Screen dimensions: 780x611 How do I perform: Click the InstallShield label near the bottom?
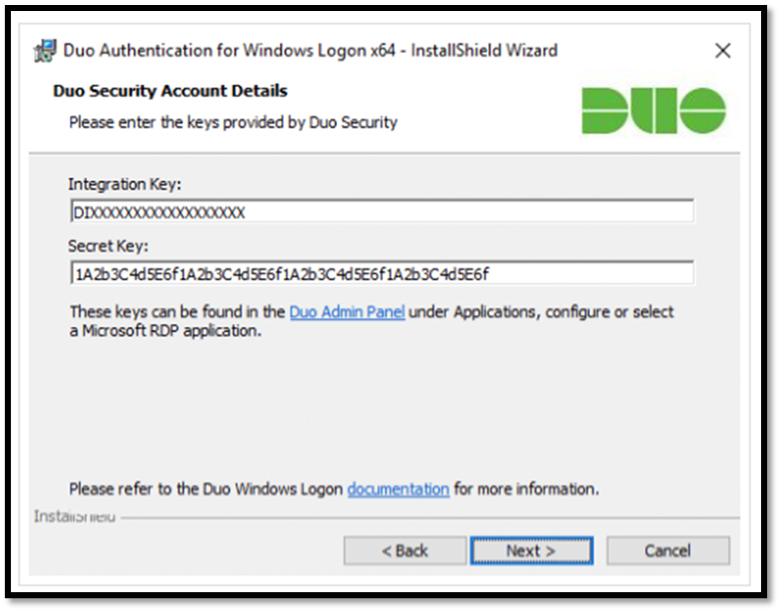tap(74, 516)
